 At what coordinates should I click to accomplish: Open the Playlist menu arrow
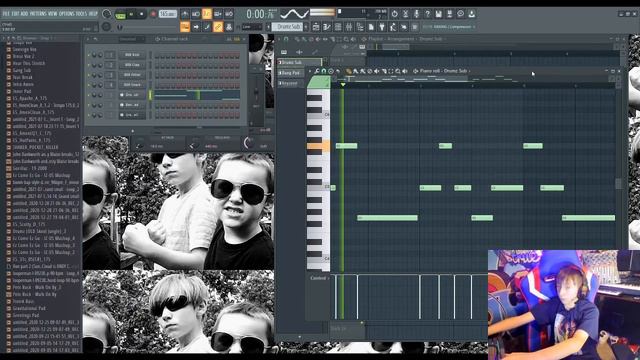tap(279, 39)
